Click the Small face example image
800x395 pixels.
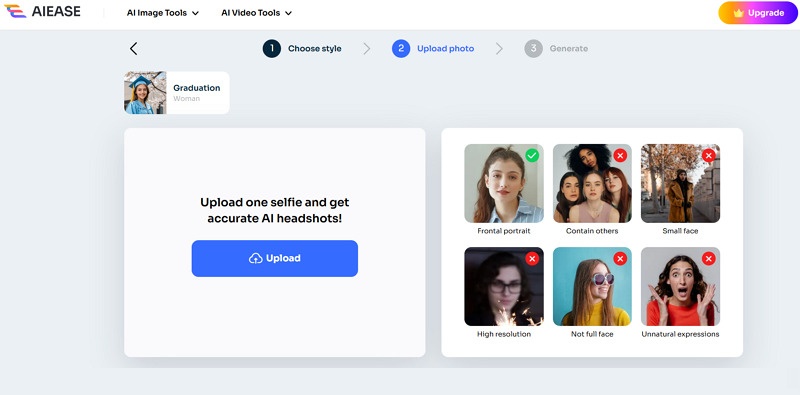tap(680, 183)
